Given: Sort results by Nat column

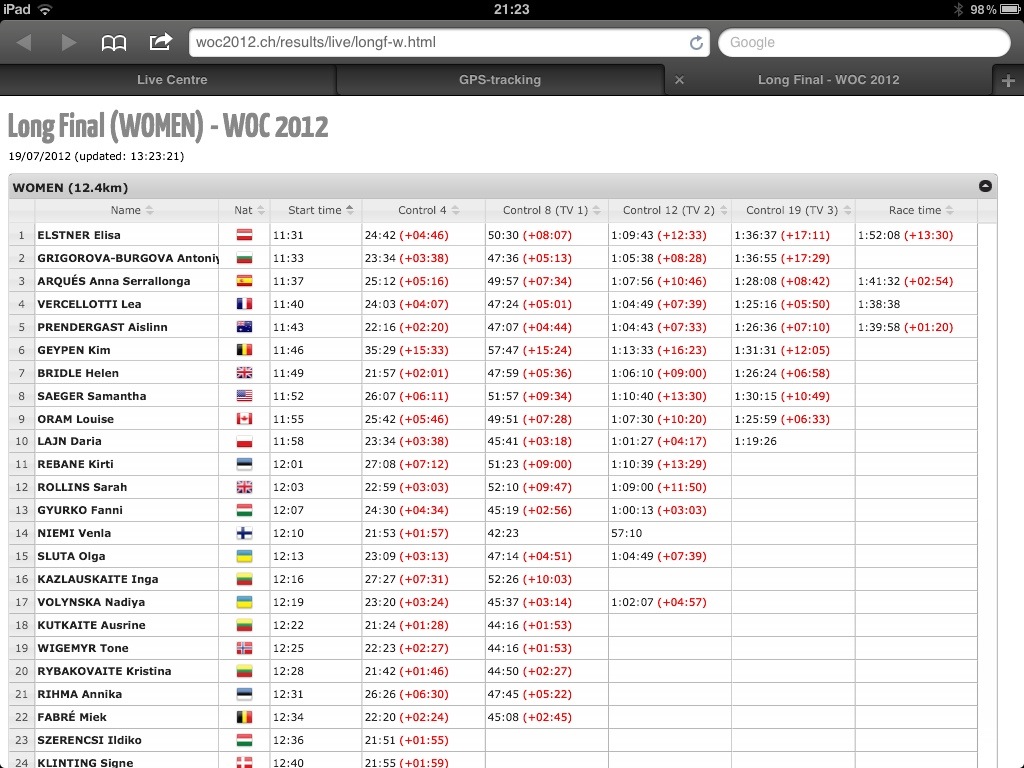Looking at the screenshot, I should pos(244,211).
